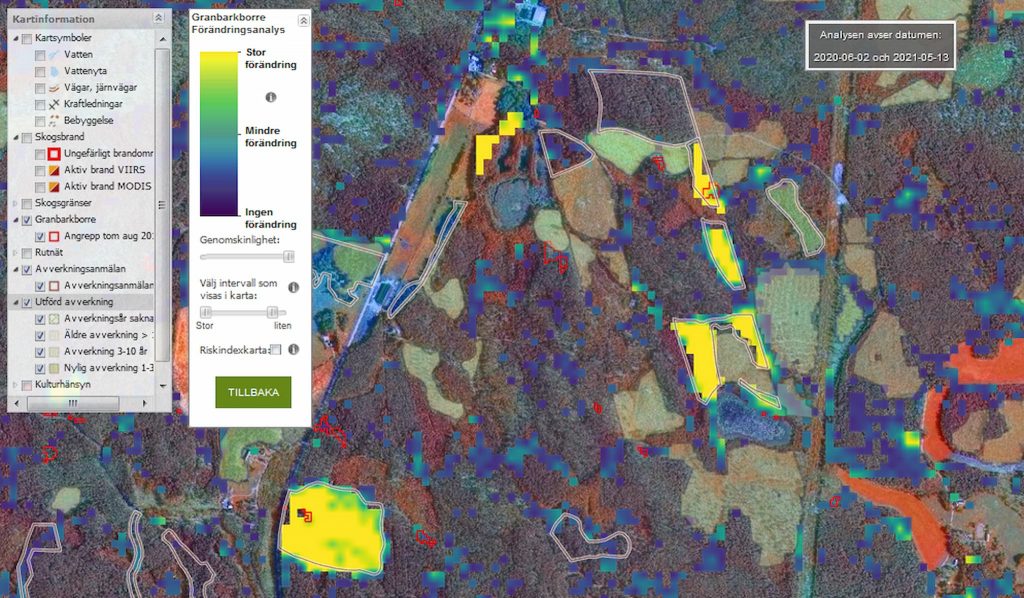Collapse the Kartsymboler tree group arrow
This screenshot has height=598, width=1024.
(16, 39)
